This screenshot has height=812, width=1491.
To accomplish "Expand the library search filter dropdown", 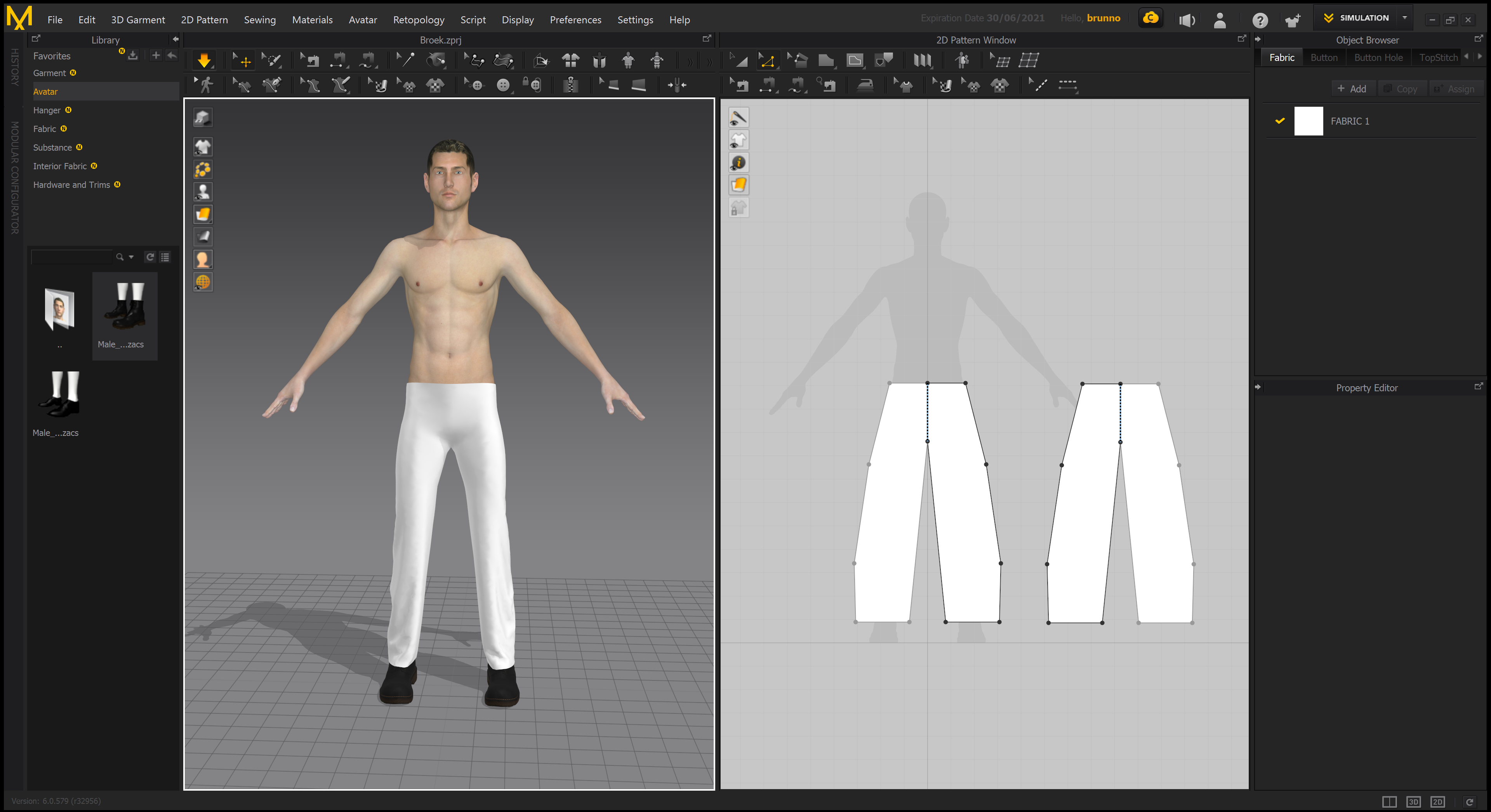I will (131, 257).
